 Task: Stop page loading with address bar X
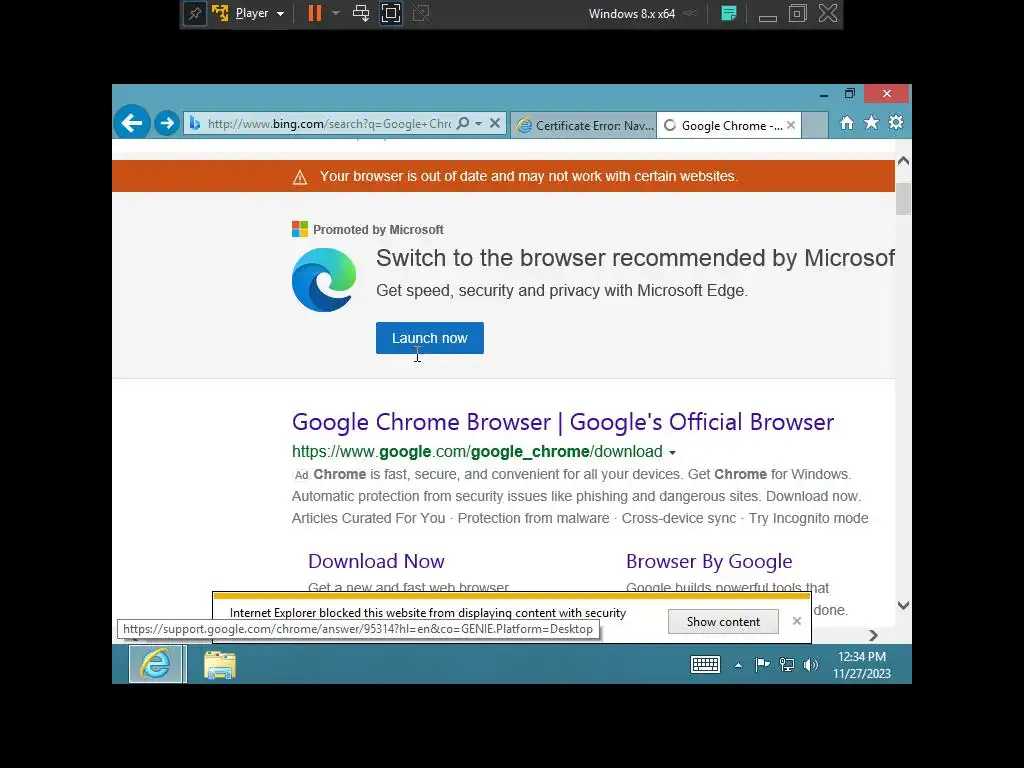[x=495, y=123]
